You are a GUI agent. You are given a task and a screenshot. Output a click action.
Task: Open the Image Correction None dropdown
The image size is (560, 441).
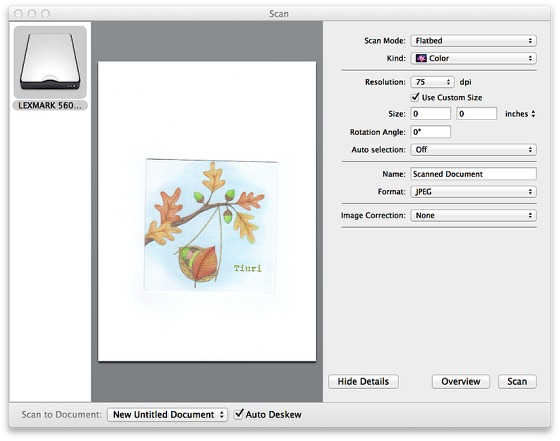[473, 215]
